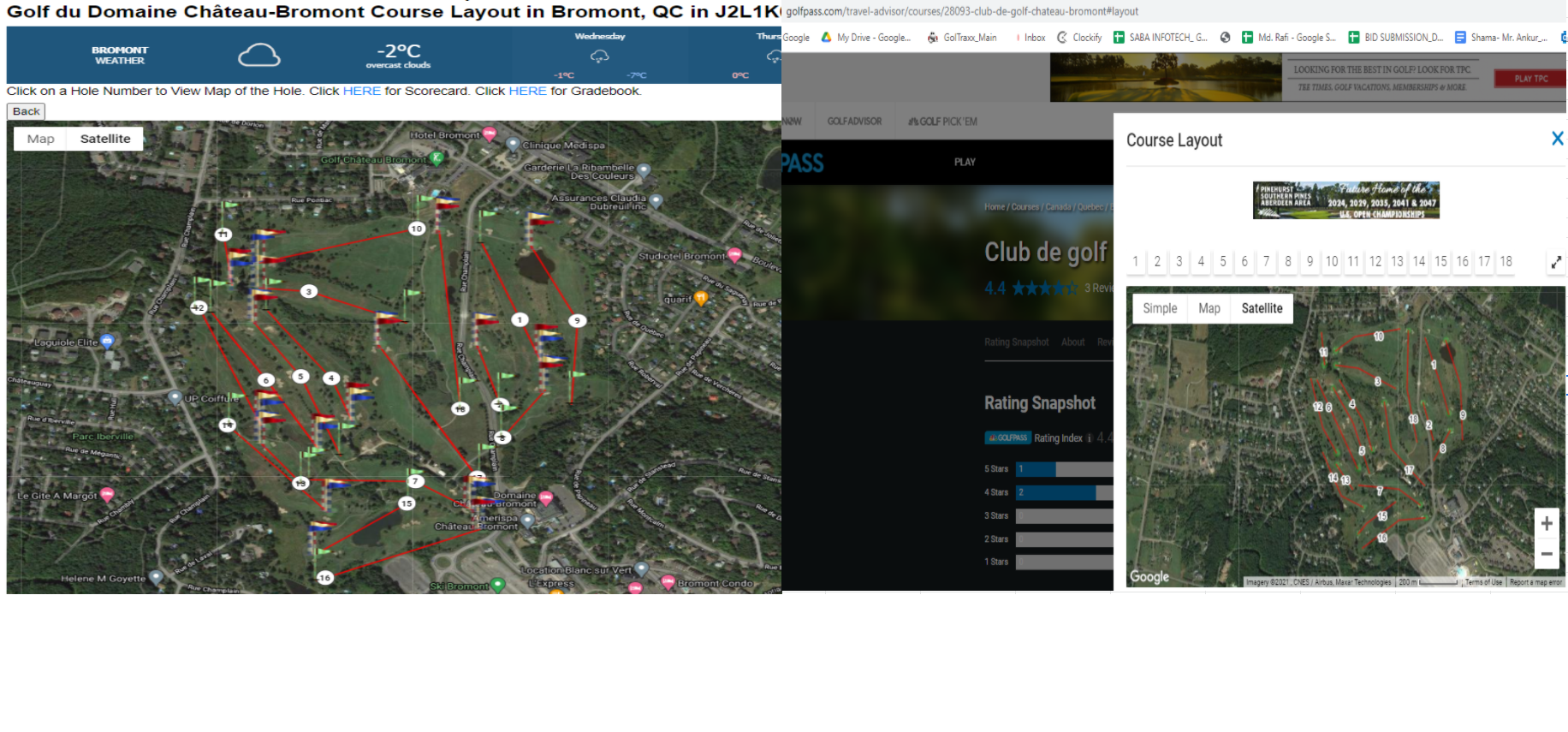The width and height of the screenshot is (1568, 732).
Task: Click PLAY in the golfpass black menu bar
Action: (965, 162)
